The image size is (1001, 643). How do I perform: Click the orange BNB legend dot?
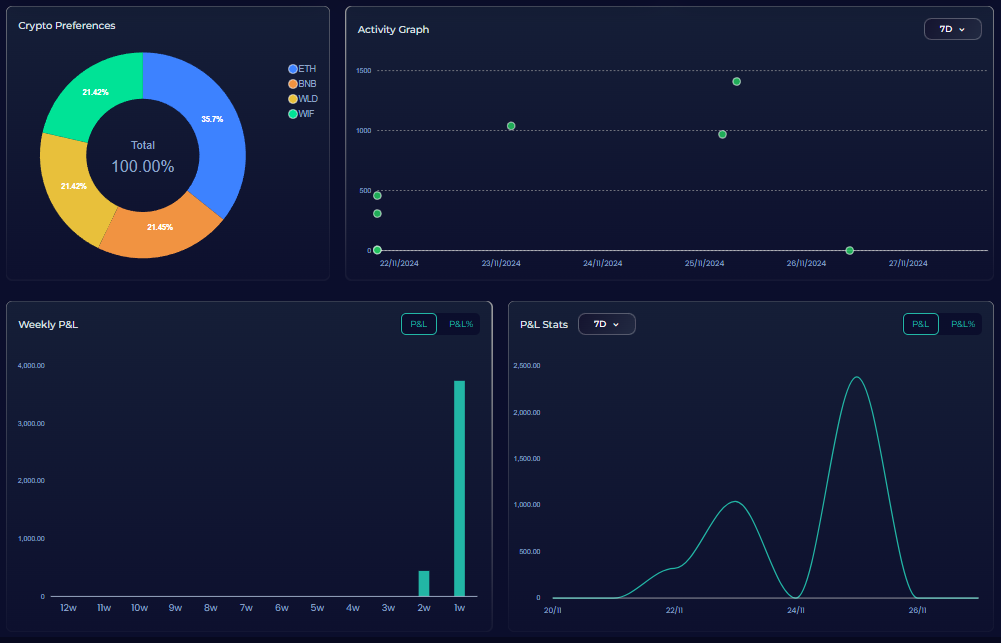click(293, 84)
